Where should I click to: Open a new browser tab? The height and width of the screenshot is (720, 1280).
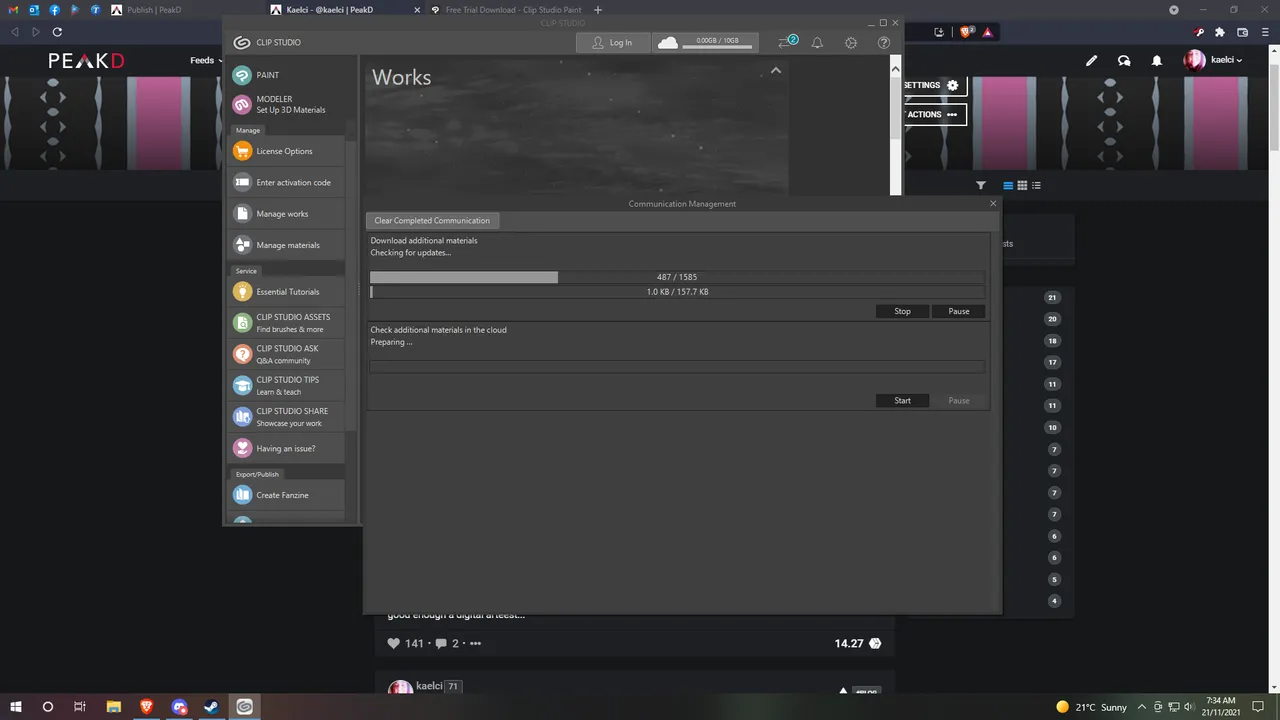coord(598,10)
